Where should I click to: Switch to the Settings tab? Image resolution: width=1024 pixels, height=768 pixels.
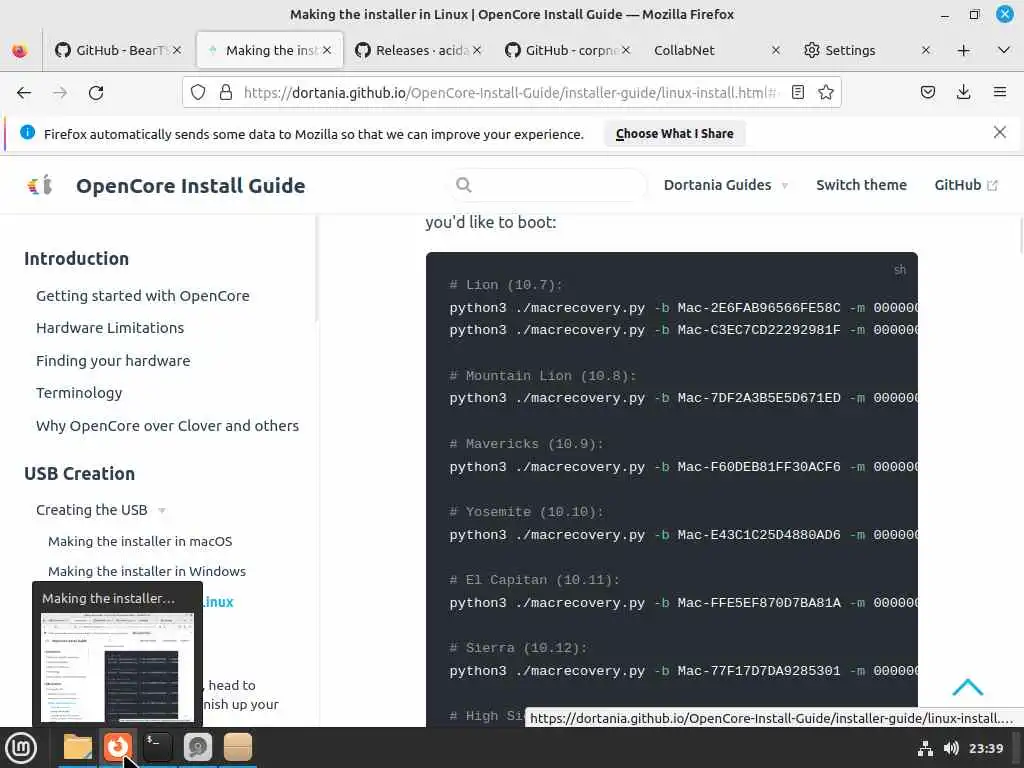pyautogui.click(x=865, y=50)
